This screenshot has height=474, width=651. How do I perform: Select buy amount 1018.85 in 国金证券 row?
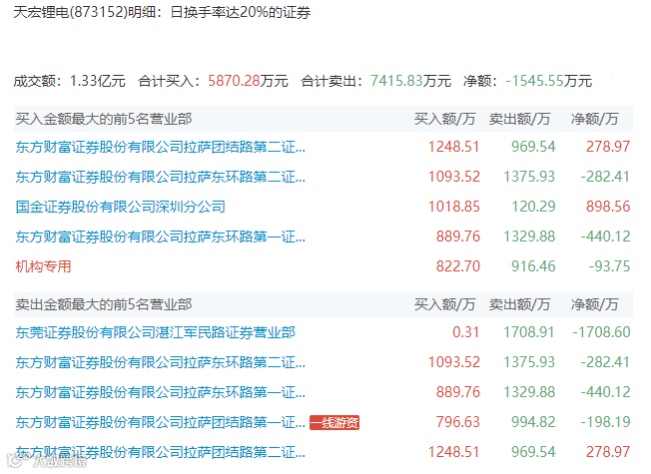(454, 207)
